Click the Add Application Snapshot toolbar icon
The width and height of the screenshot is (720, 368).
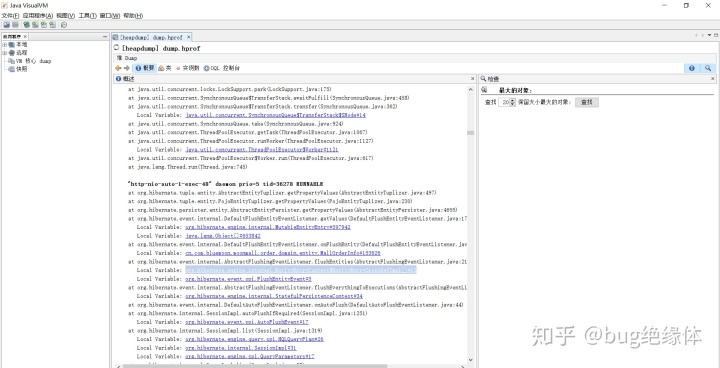click(x=53, y=25)
